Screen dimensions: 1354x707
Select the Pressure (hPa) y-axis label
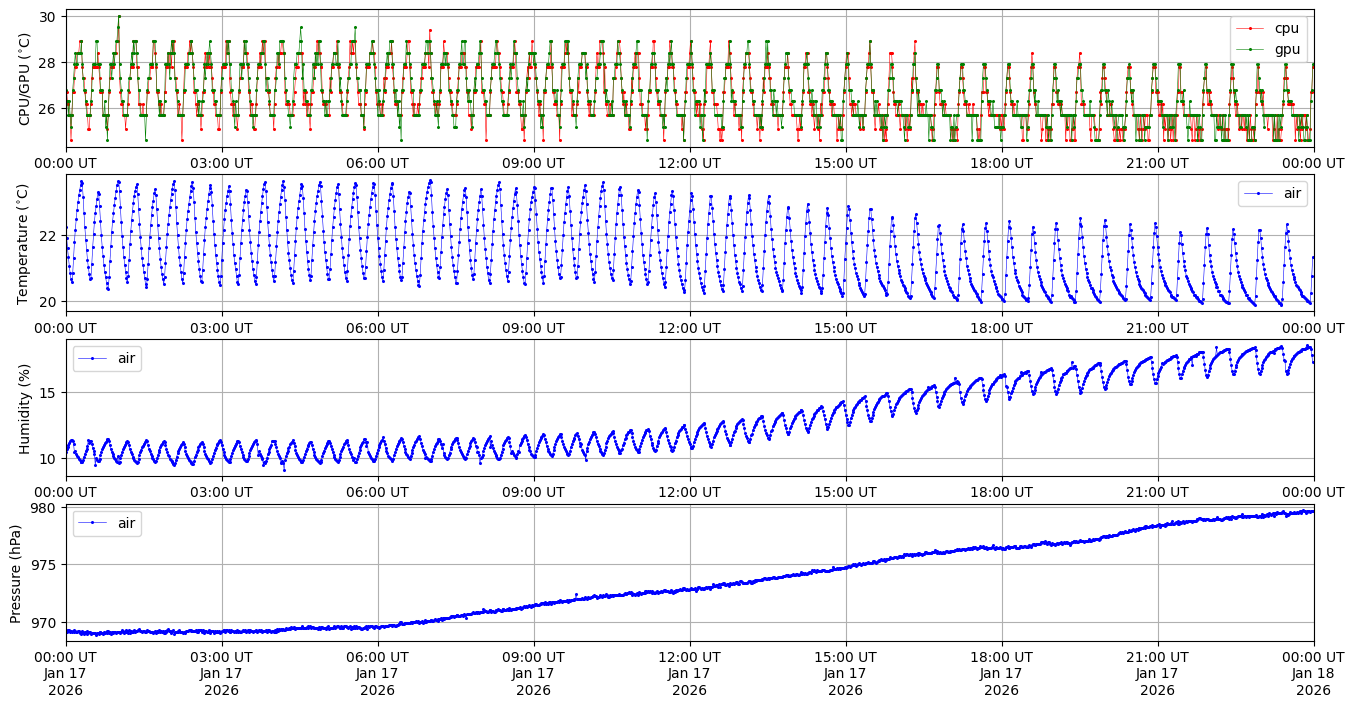[16, 573]
